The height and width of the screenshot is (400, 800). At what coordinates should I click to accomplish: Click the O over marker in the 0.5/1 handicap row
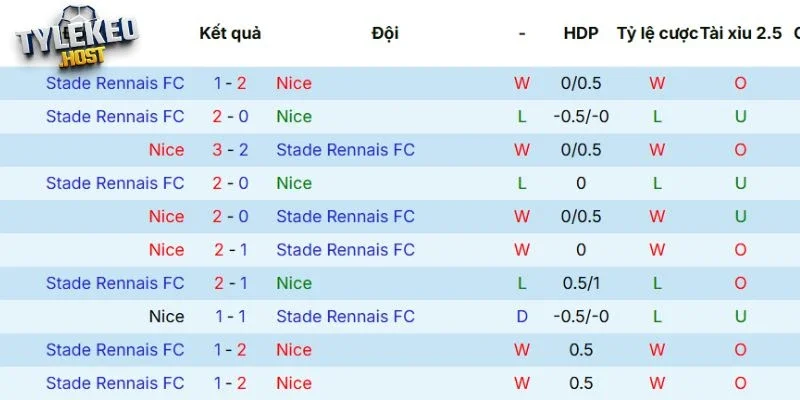tap(741, 283)
